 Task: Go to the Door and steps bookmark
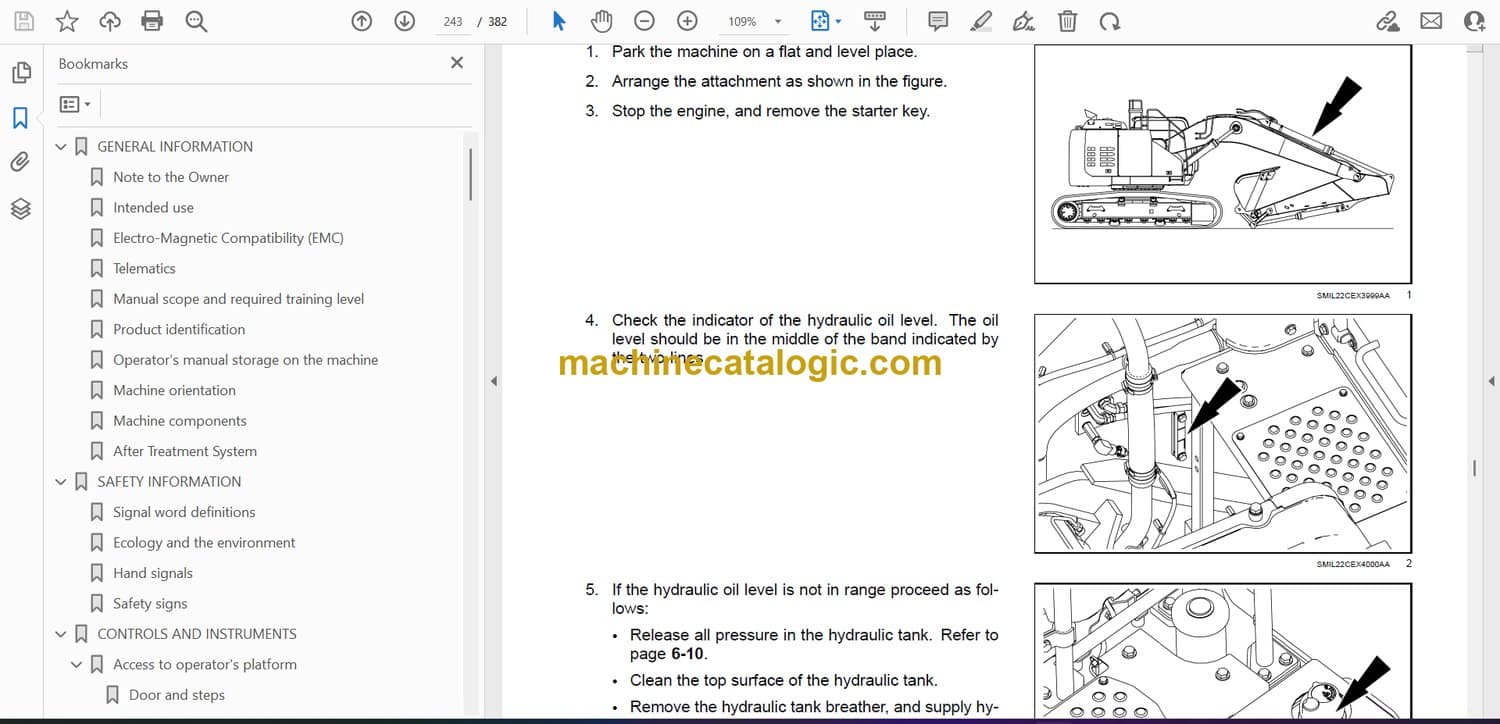177,695
